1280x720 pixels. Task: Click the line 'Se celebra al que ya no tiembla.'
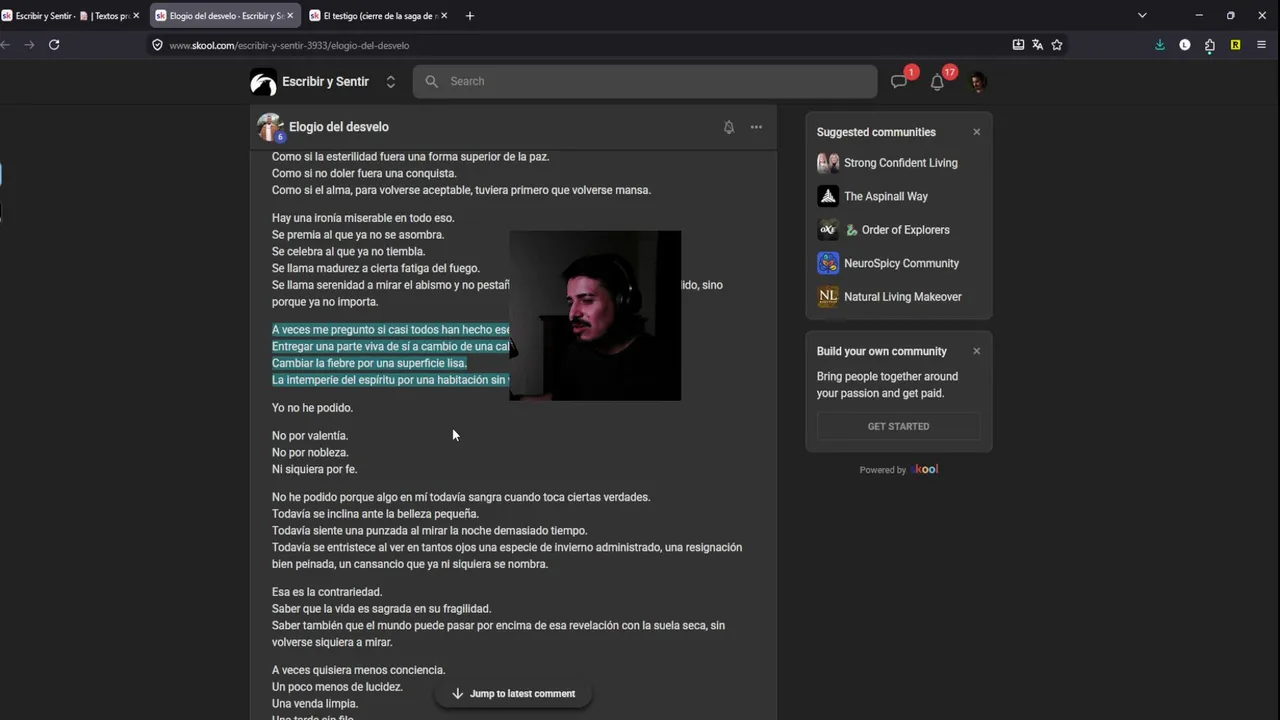point(348,251)
